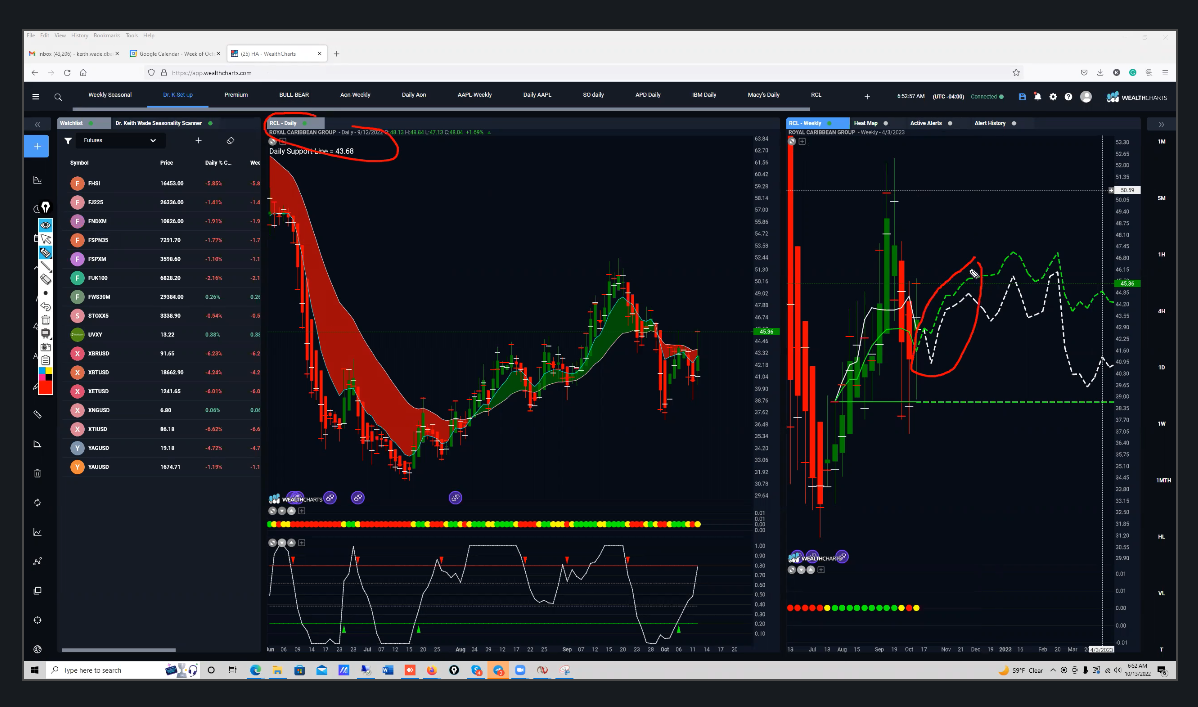
Task: Select 4H timeframe on right bar
Action: coord(1161,311)
